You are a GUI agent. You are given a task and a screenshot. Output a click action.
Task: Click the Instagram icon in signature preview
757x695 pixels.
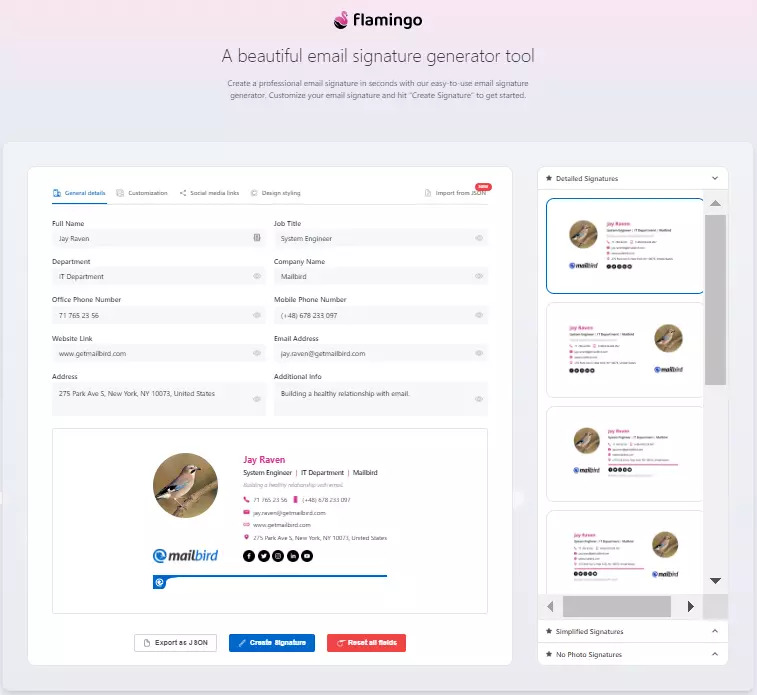(278, 556)
